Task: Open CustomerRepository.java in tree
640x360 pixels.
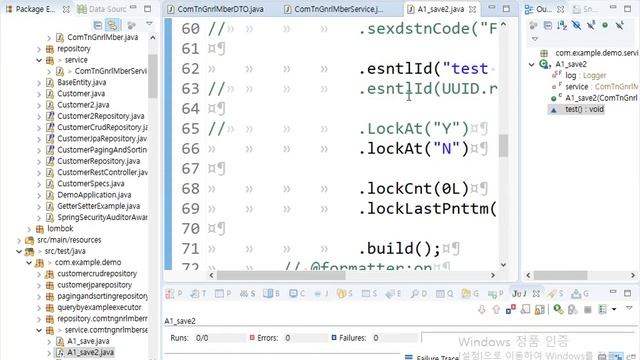Action: click(x=98, y=161)
